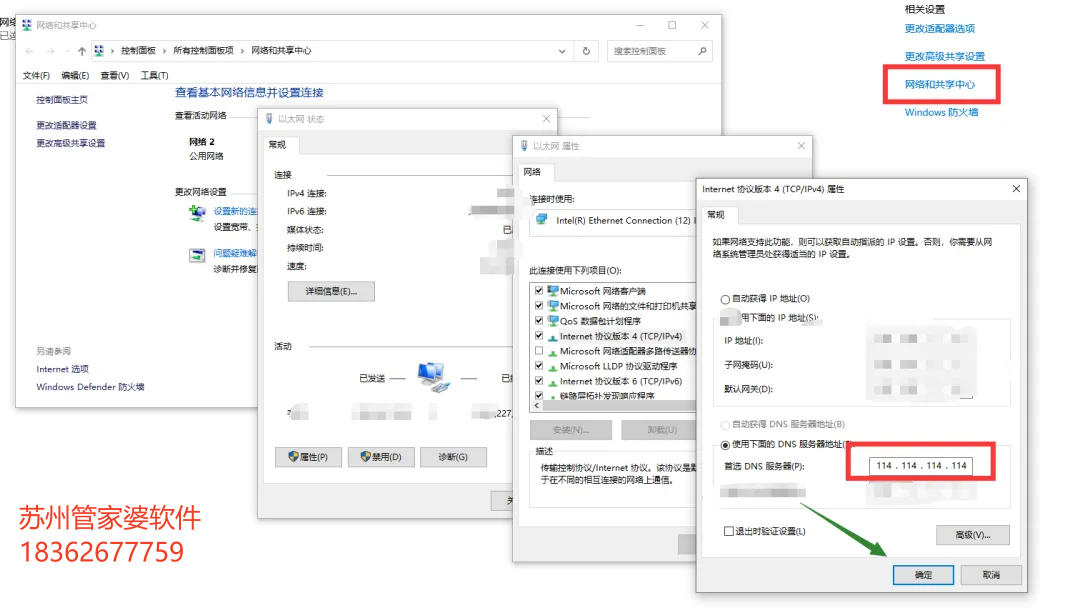Click the 问题疑难解答 troubleshoot icon
The height and width of the screenshot is (608, 1080).
click(197, 255)
